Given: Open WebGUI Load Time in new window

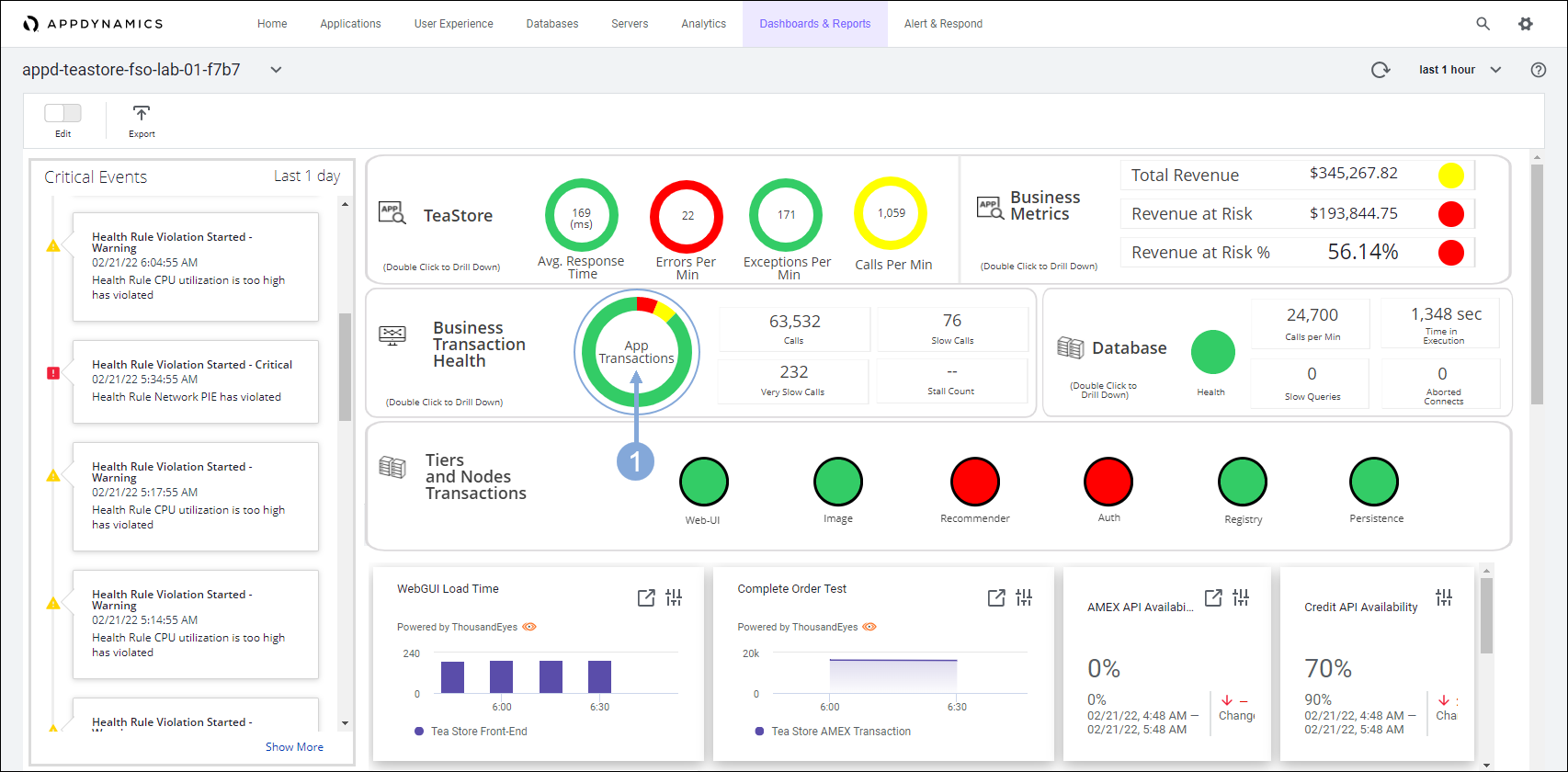Looking at the screenshot, I should (646, 598).
